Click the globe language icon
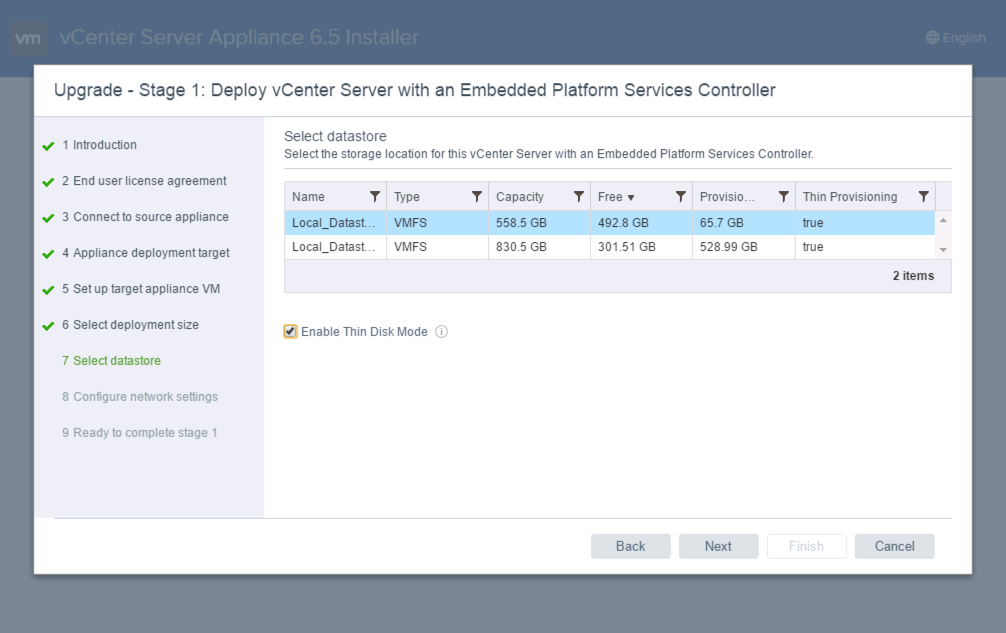The image size is (1006, 633). [x=933, y=38]
